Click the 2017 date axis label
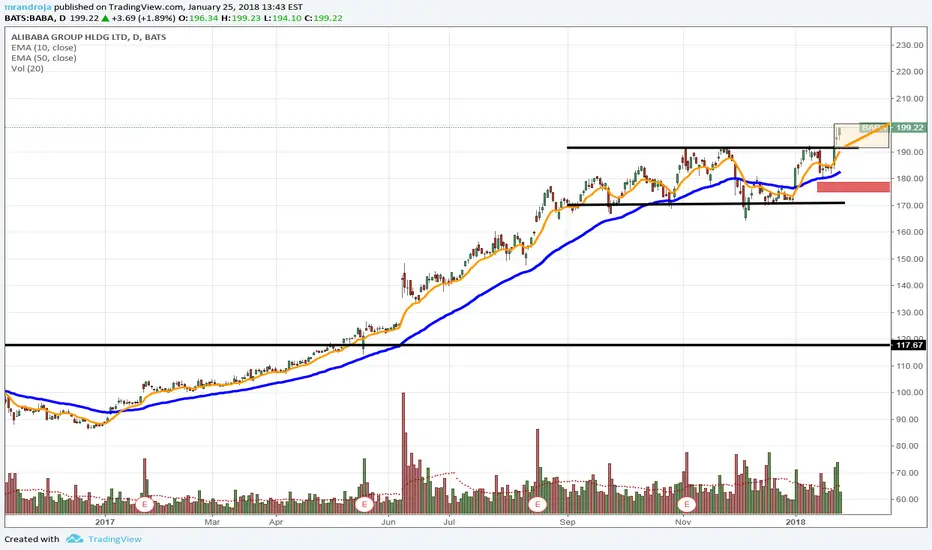Screen dimensions: 932x550 (x=105, y=522)
